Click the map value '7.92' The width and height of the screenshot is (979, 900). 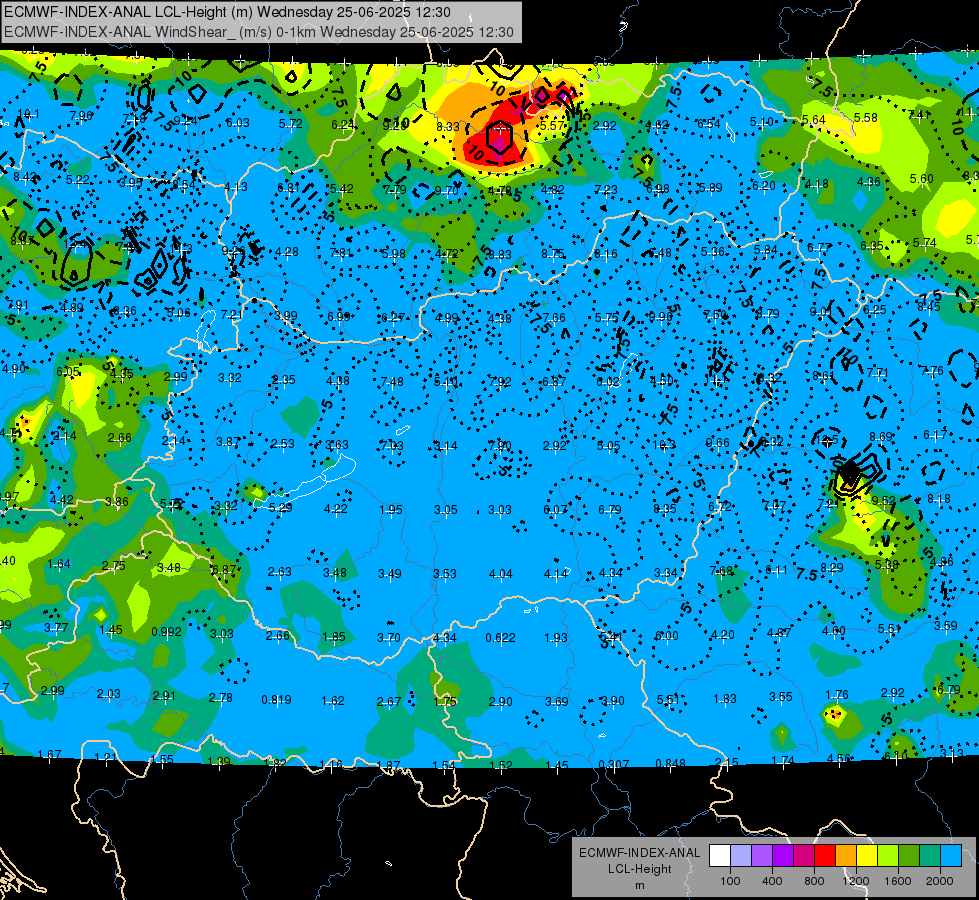500,382
